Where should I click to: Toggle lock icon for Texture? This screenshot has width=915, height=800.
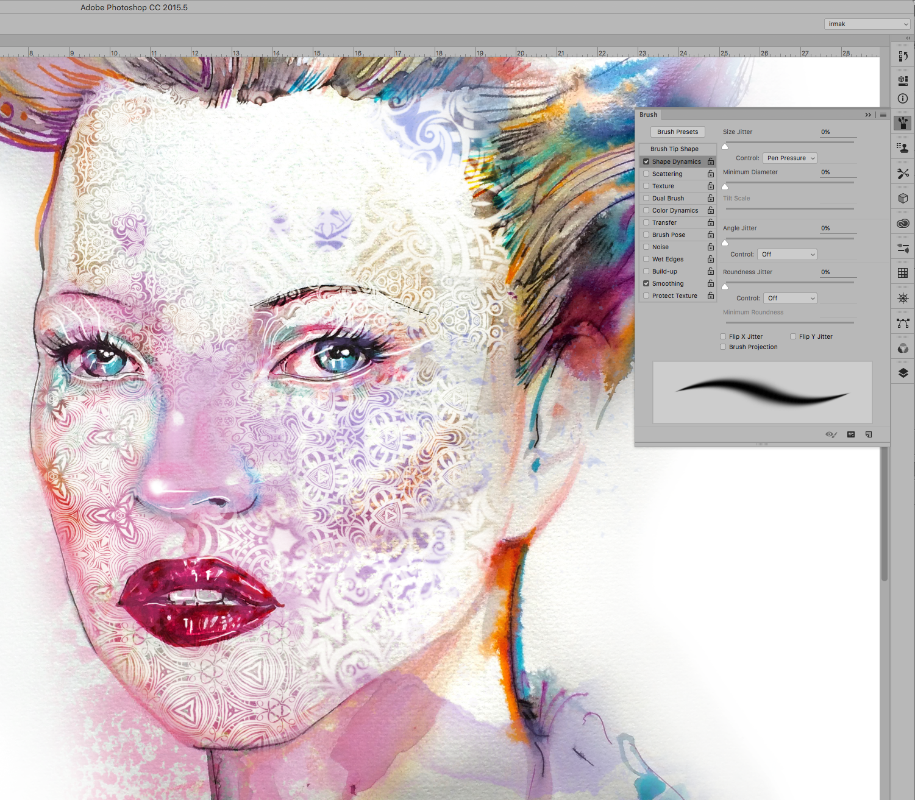tap(711, 186)
